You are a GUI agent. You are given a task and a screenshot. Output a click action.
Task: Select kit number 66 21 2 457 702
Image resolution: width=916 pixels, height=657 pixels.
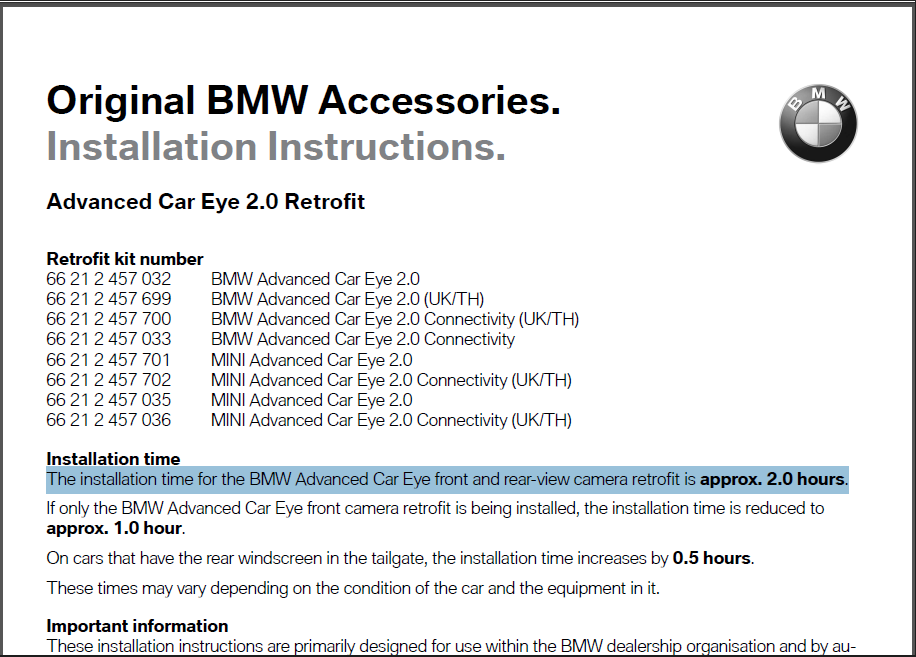click(x=109, y=380)
